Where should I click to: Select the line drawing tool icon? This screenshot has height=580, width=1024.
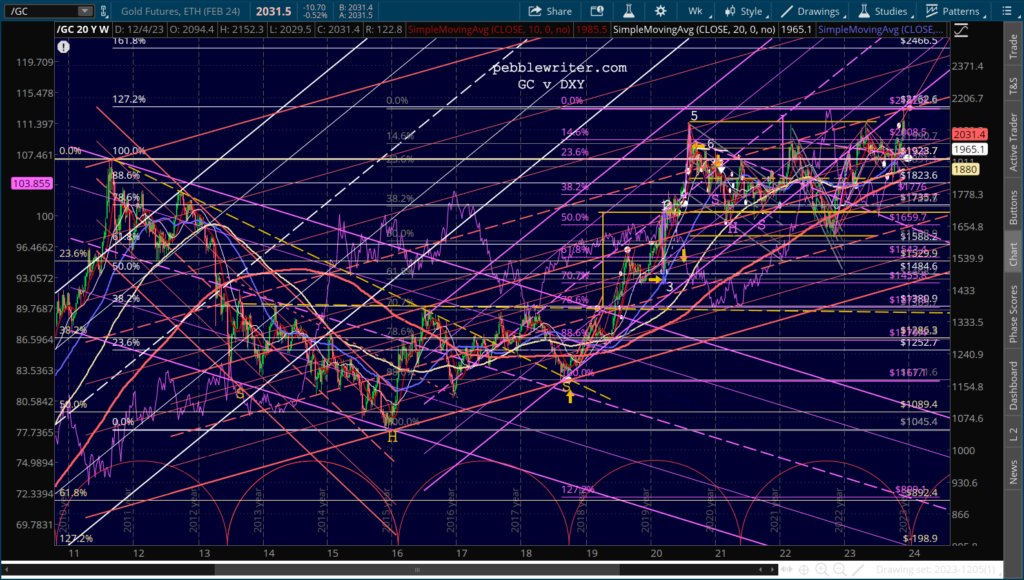858,570
